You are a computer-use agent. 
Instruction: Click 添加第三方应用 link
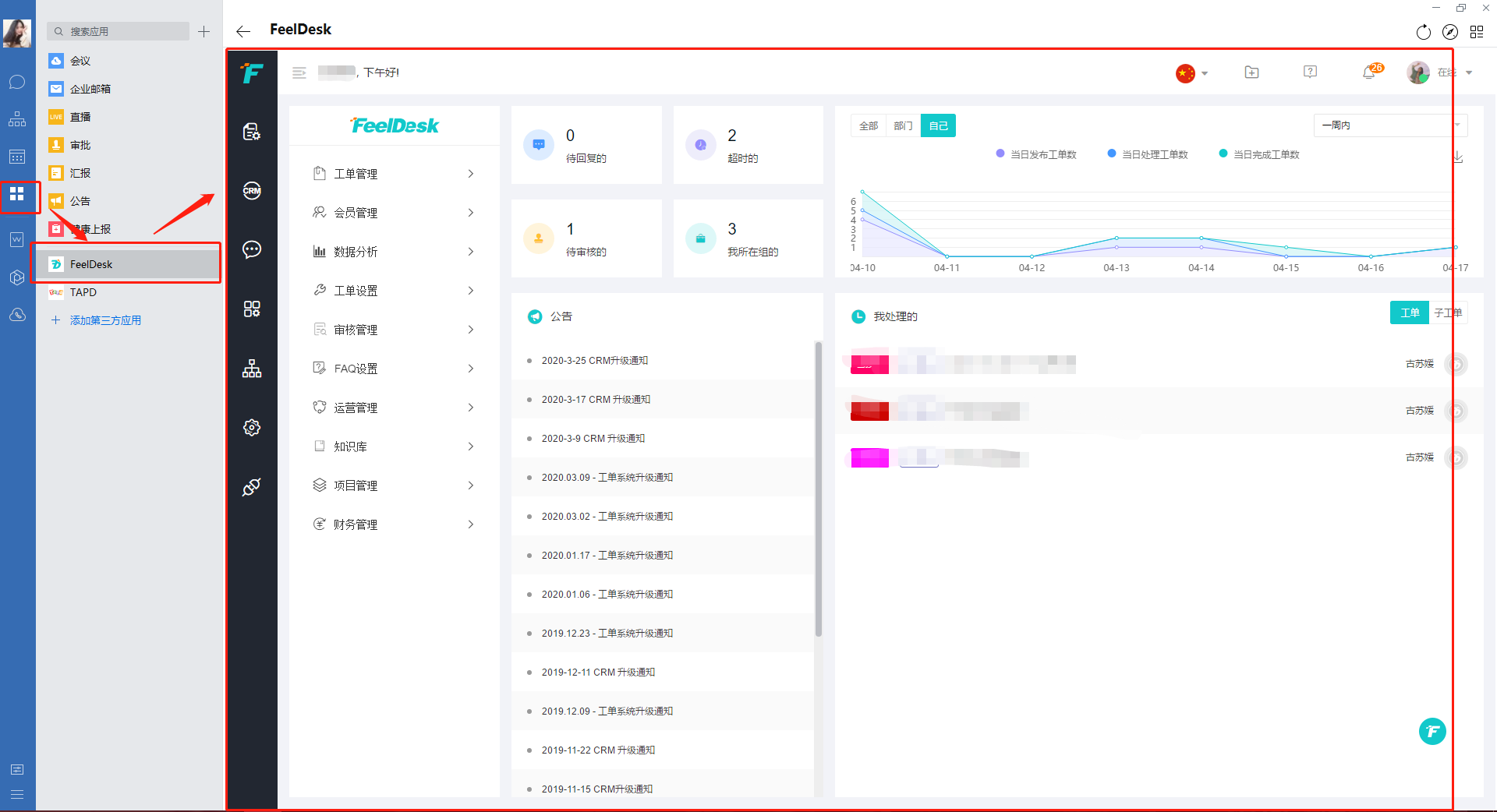105,320
